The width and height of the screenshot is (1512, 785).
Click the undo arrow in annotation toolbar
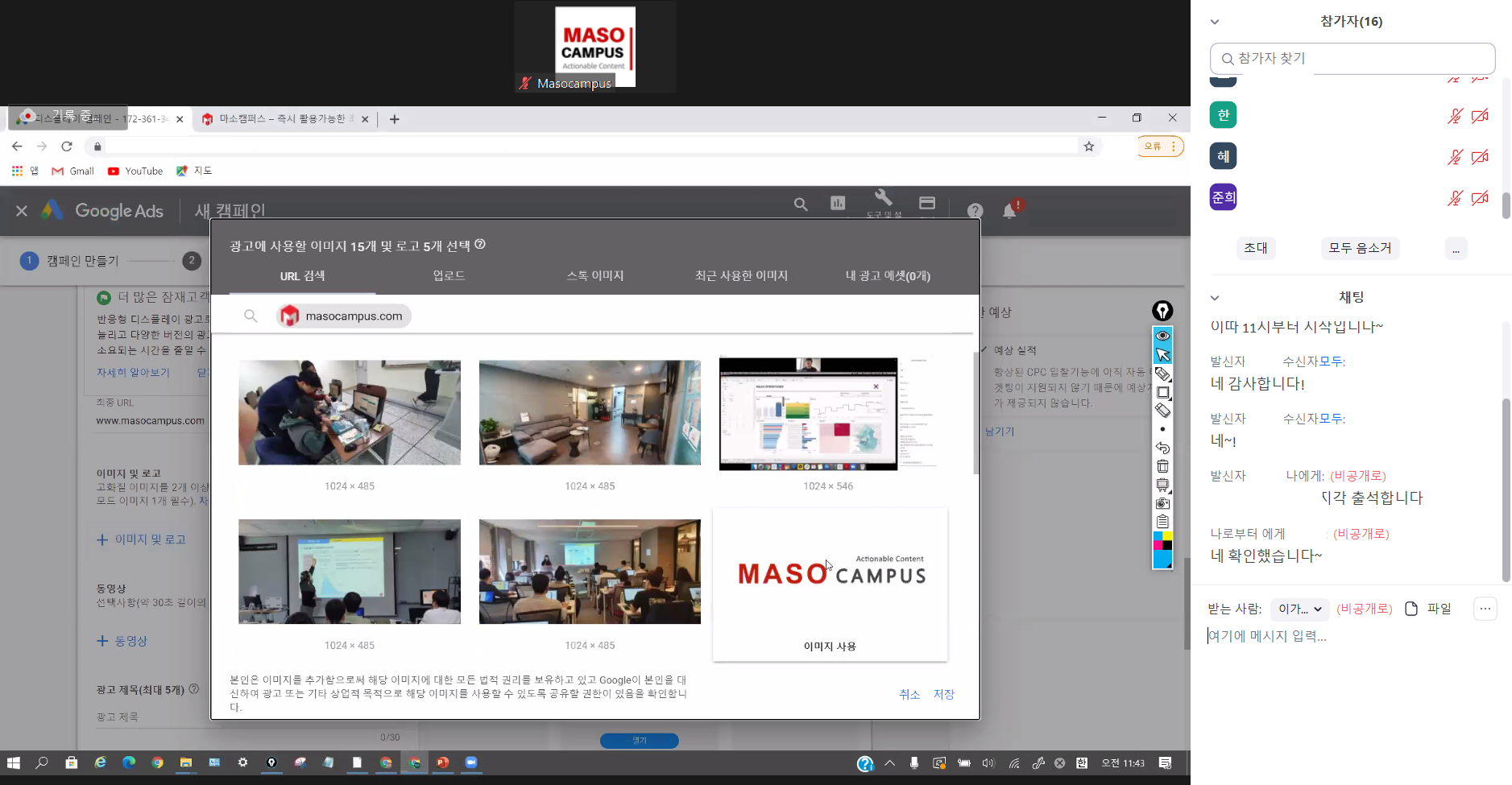tap(1162, 448)
